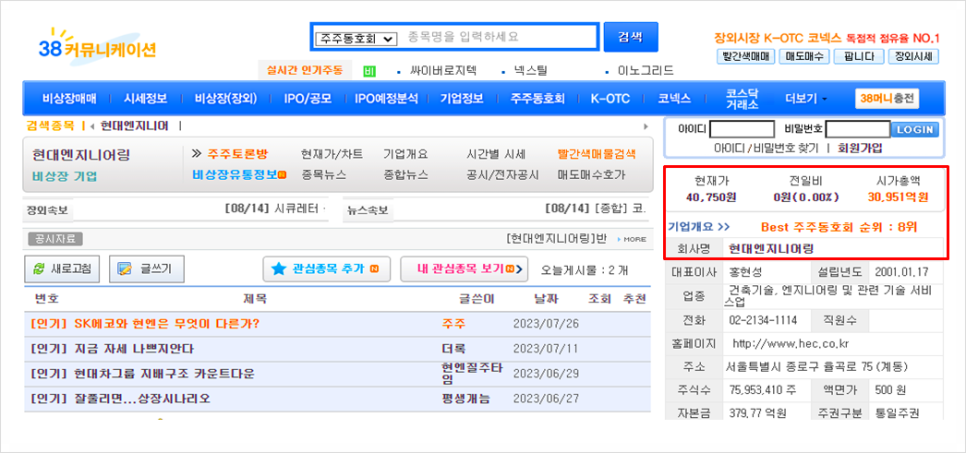Open popular stock 넥스틸
Image resolution: width=966 pixels, height=453 pixels.
(530, 71)
